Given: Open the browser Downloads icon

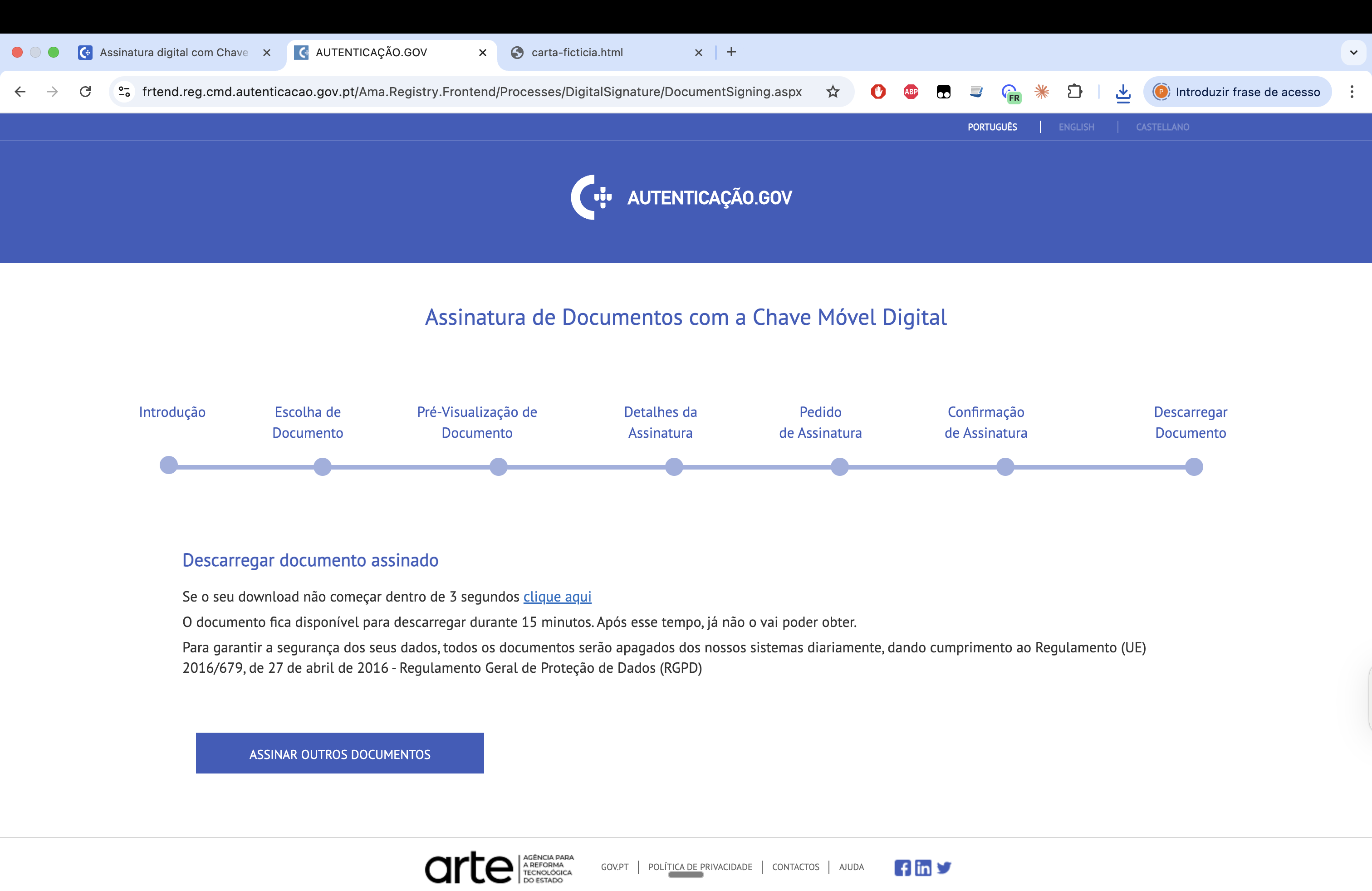Looking at the screenshot, I should tap(1123, 92).
